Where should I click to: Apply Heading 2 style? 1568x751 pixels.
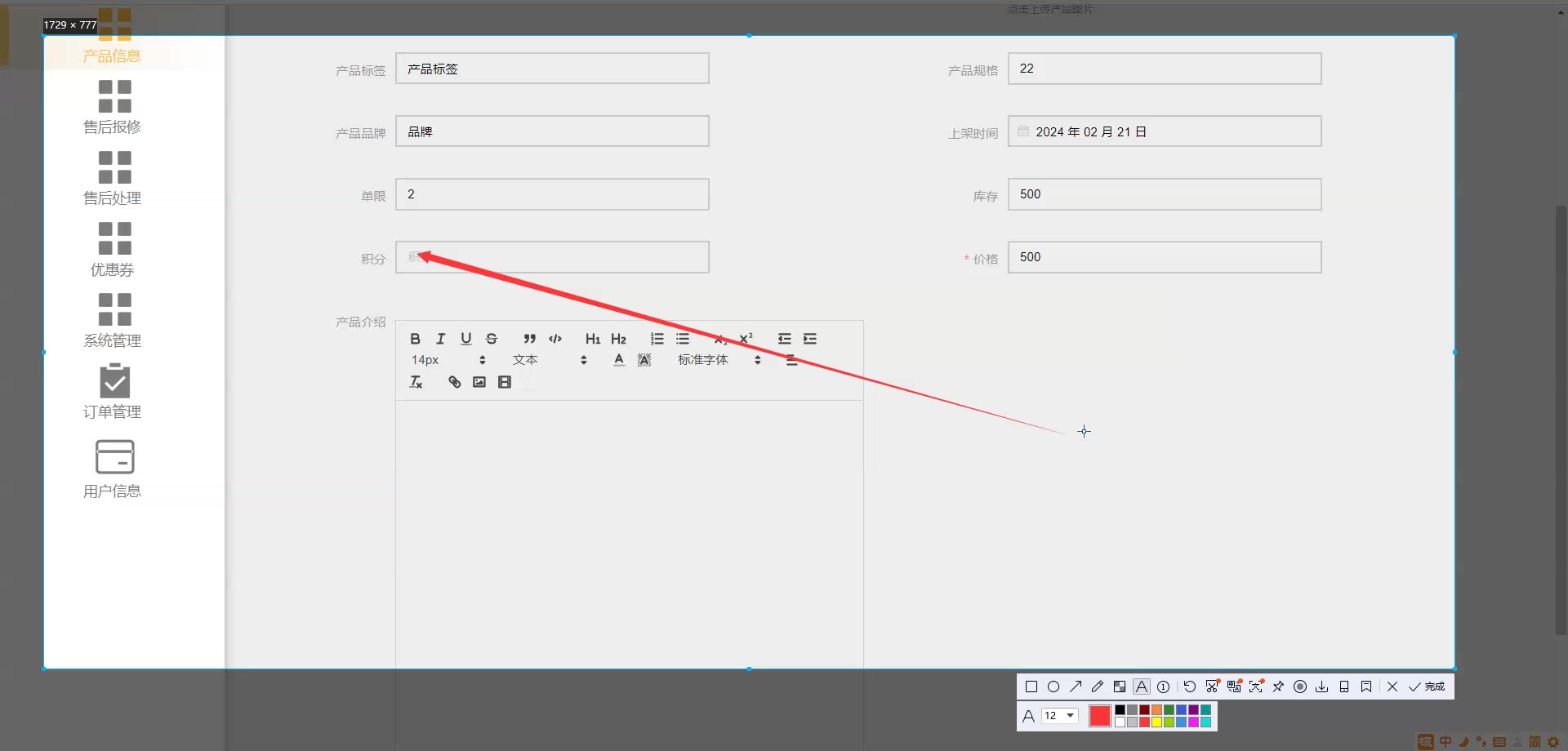pos(618,339)
